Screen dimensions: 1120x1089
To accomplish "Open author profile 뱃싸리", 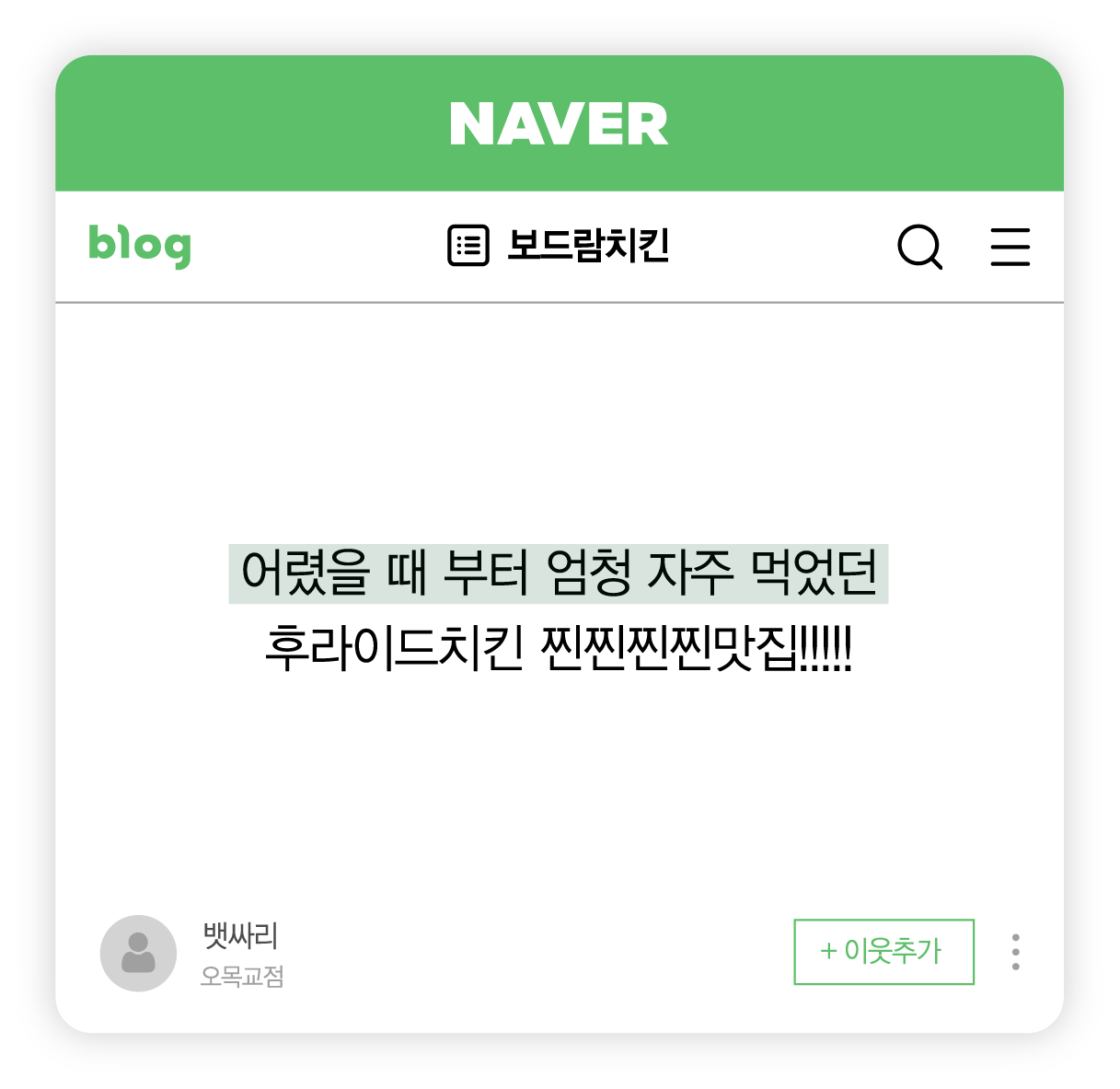I will [x=240, y=936].
